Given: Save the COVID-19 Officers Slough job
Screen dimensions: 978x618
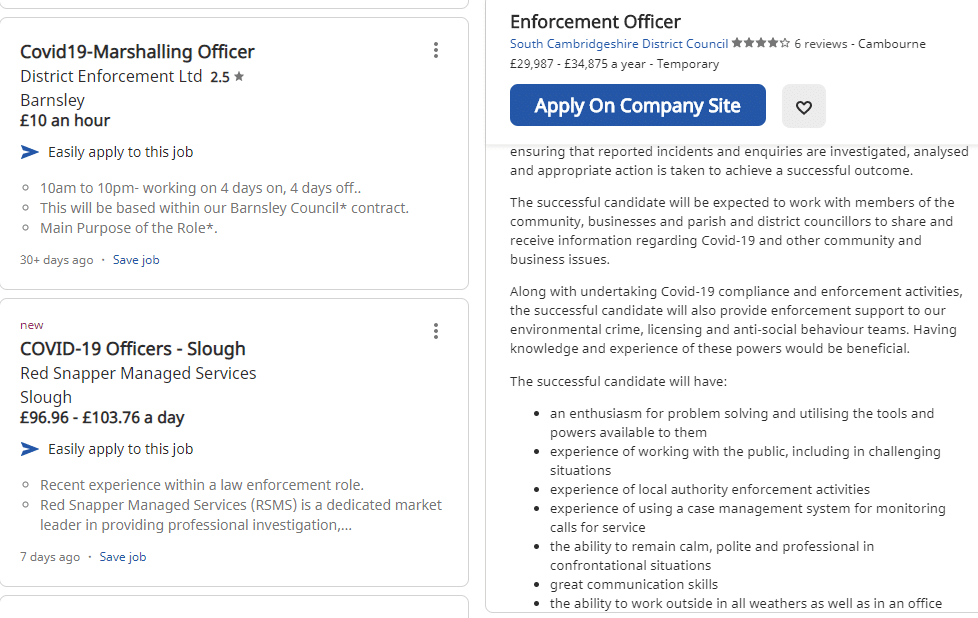Looking at the screenshot, I should point(123,557).
